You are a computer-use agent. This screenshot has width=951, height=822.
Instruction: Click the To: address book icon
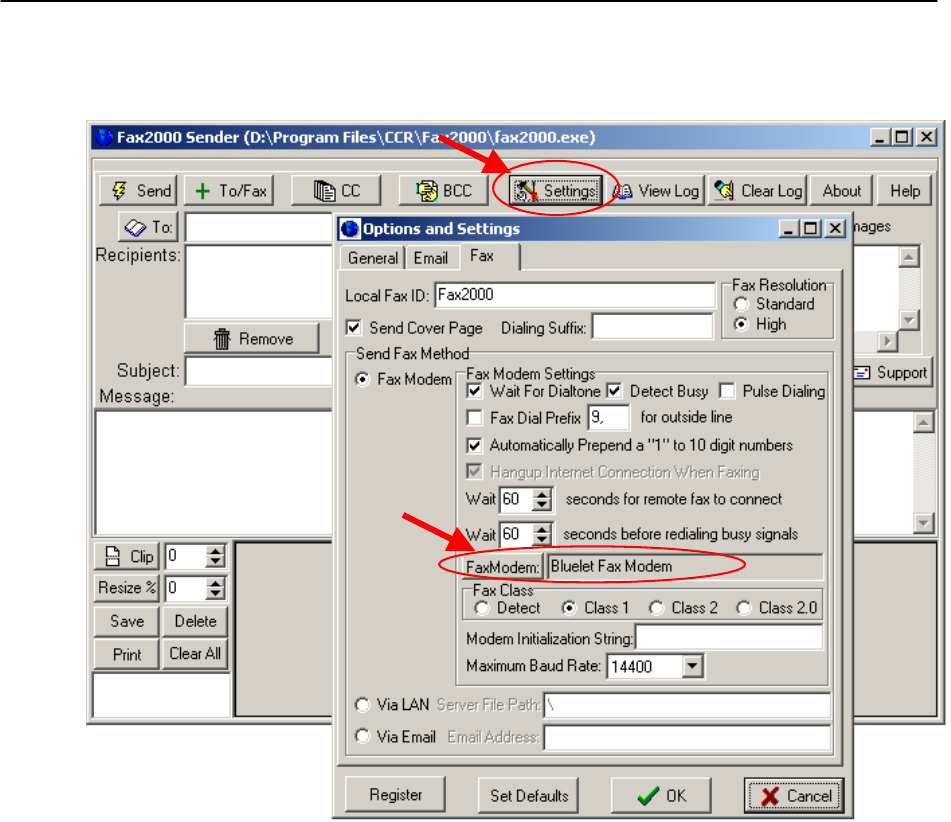pyautogui.click(x=135, y=227)
